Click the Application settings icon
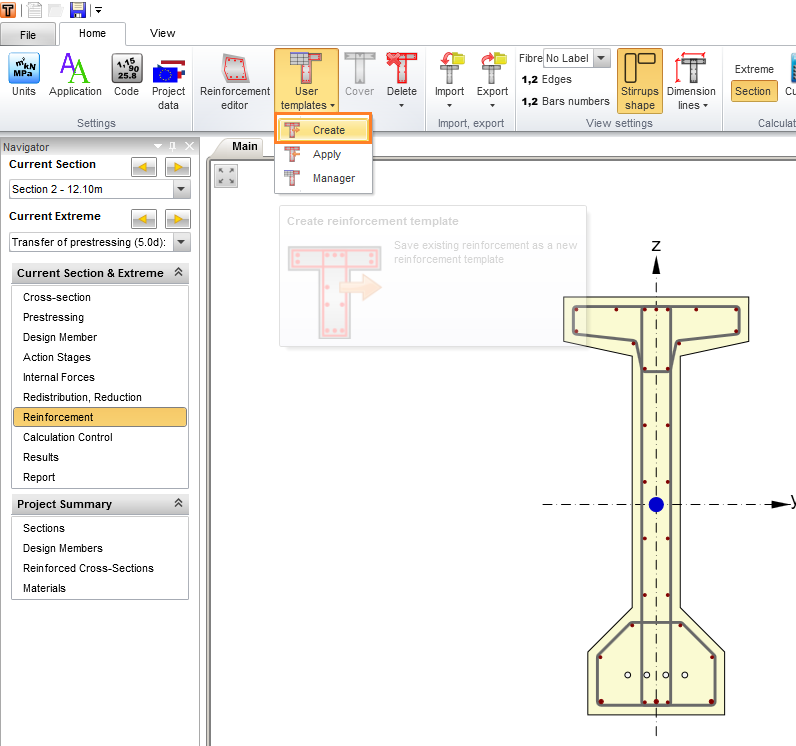 tap(75, 77)
